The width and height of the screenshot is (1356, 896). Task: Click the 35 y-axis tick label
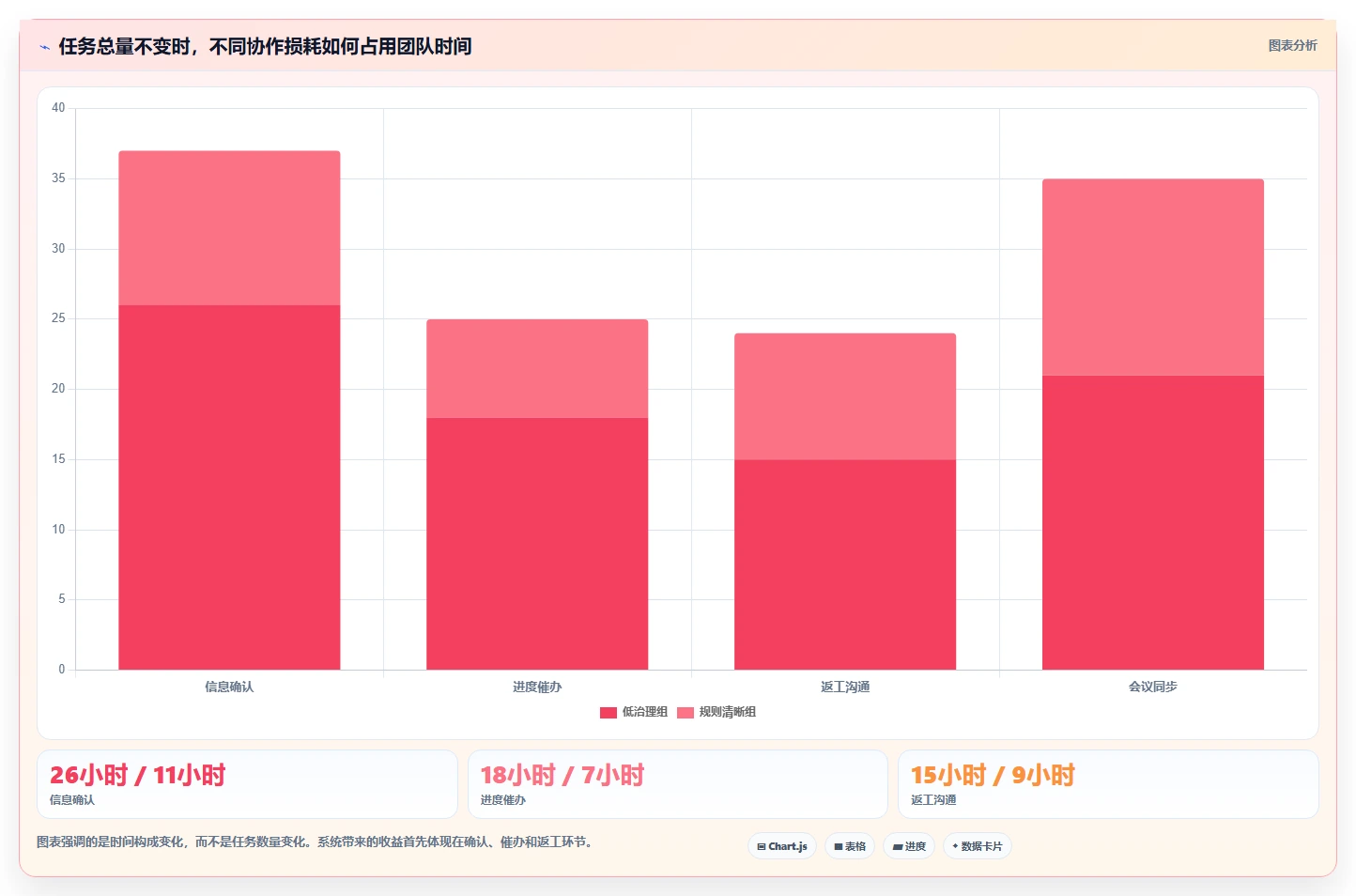[x=58, y=178]
